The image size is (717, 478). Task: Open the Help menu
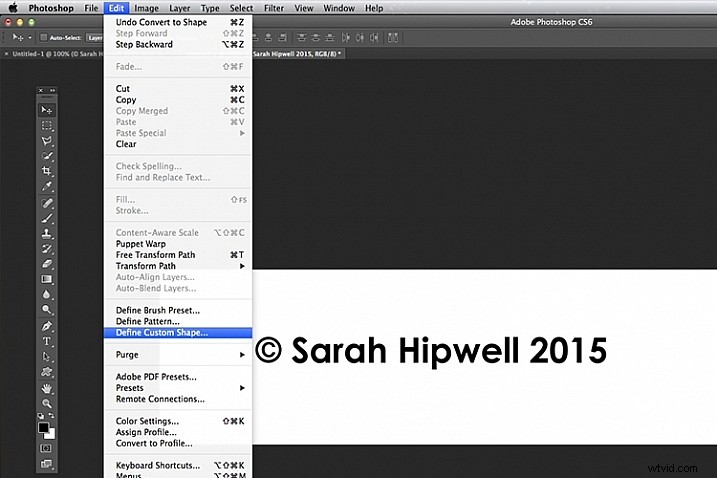click(x=374, y=8)
